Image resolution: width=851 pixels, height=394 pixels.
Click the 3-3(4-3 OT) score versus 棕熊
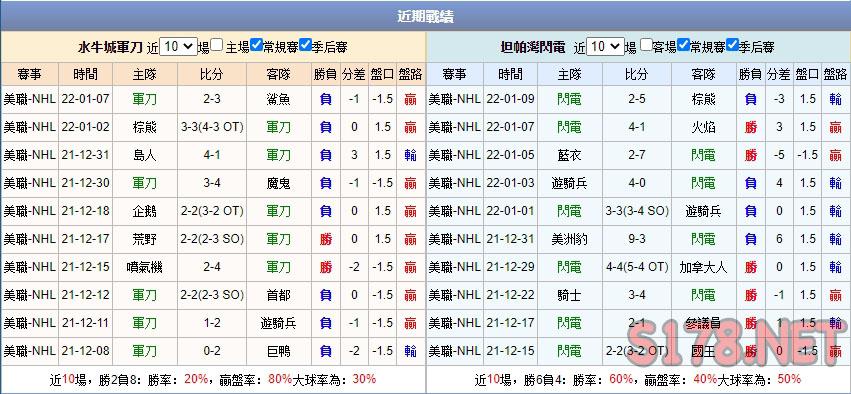212,127
